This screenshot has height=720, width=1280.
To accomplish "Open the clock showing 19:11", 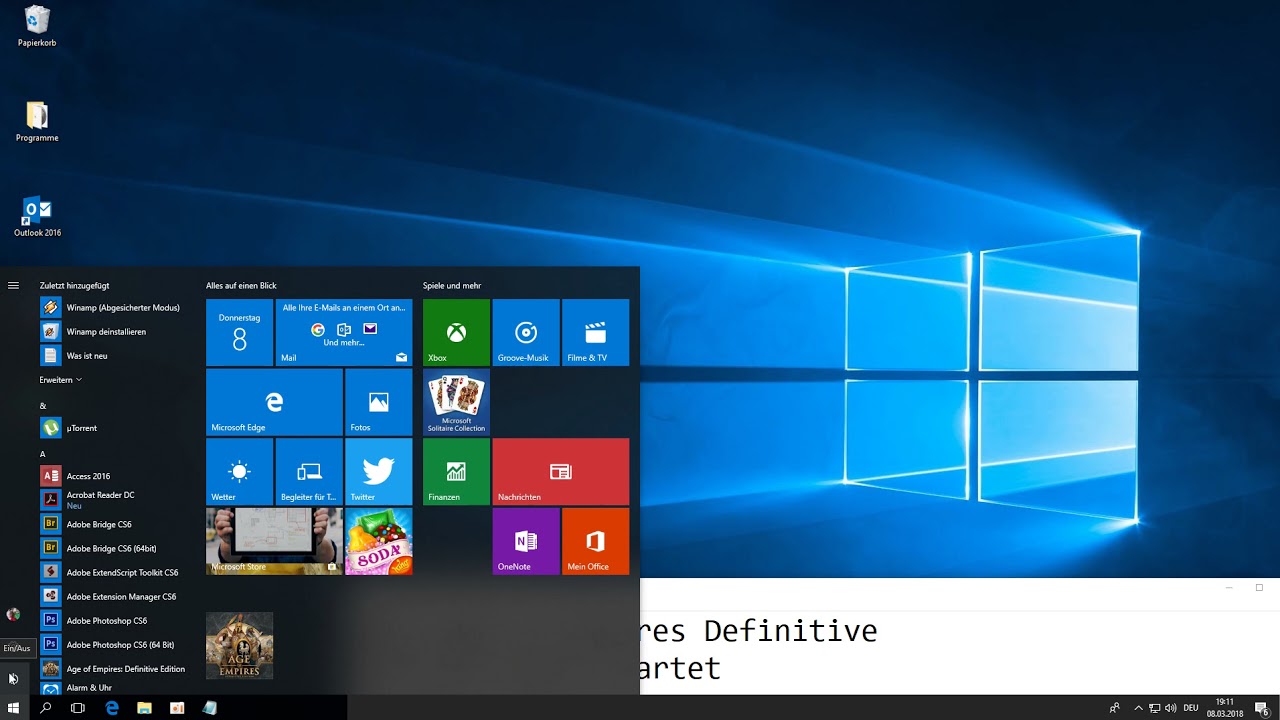I will click(1225, 708).
